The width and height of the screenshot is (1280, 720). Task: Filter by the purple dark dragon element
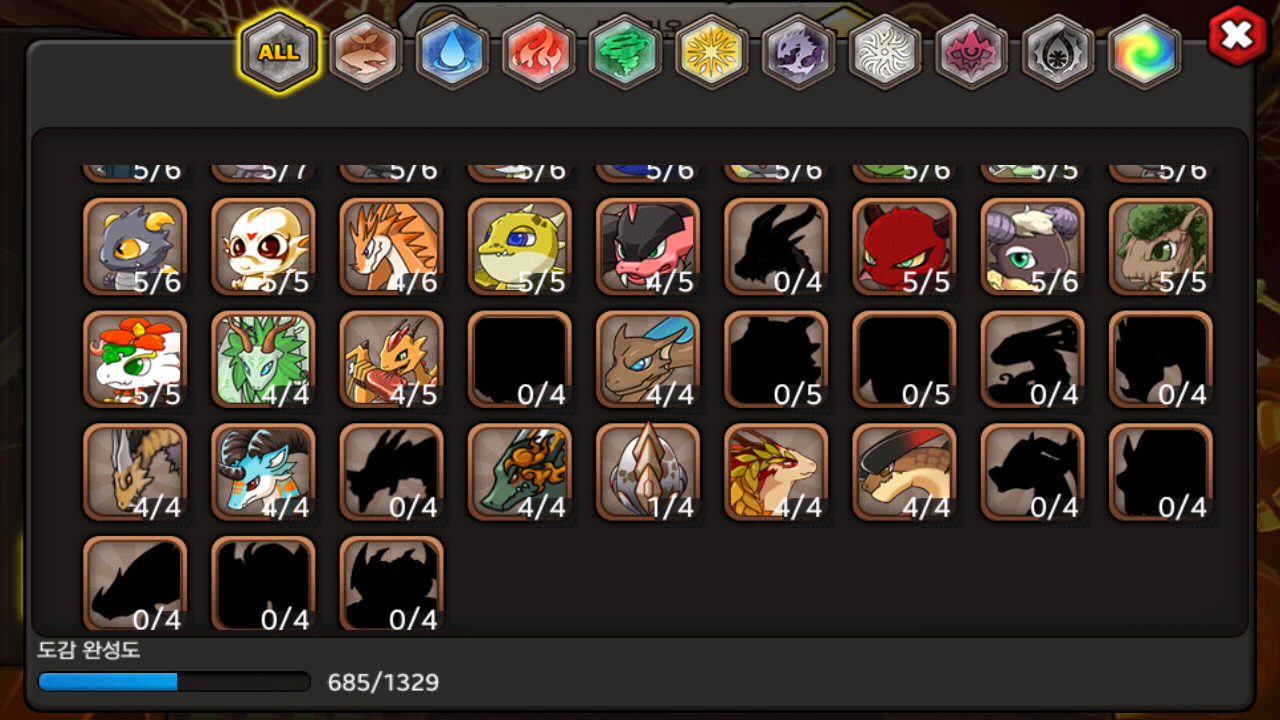click(x=799, y=51)
